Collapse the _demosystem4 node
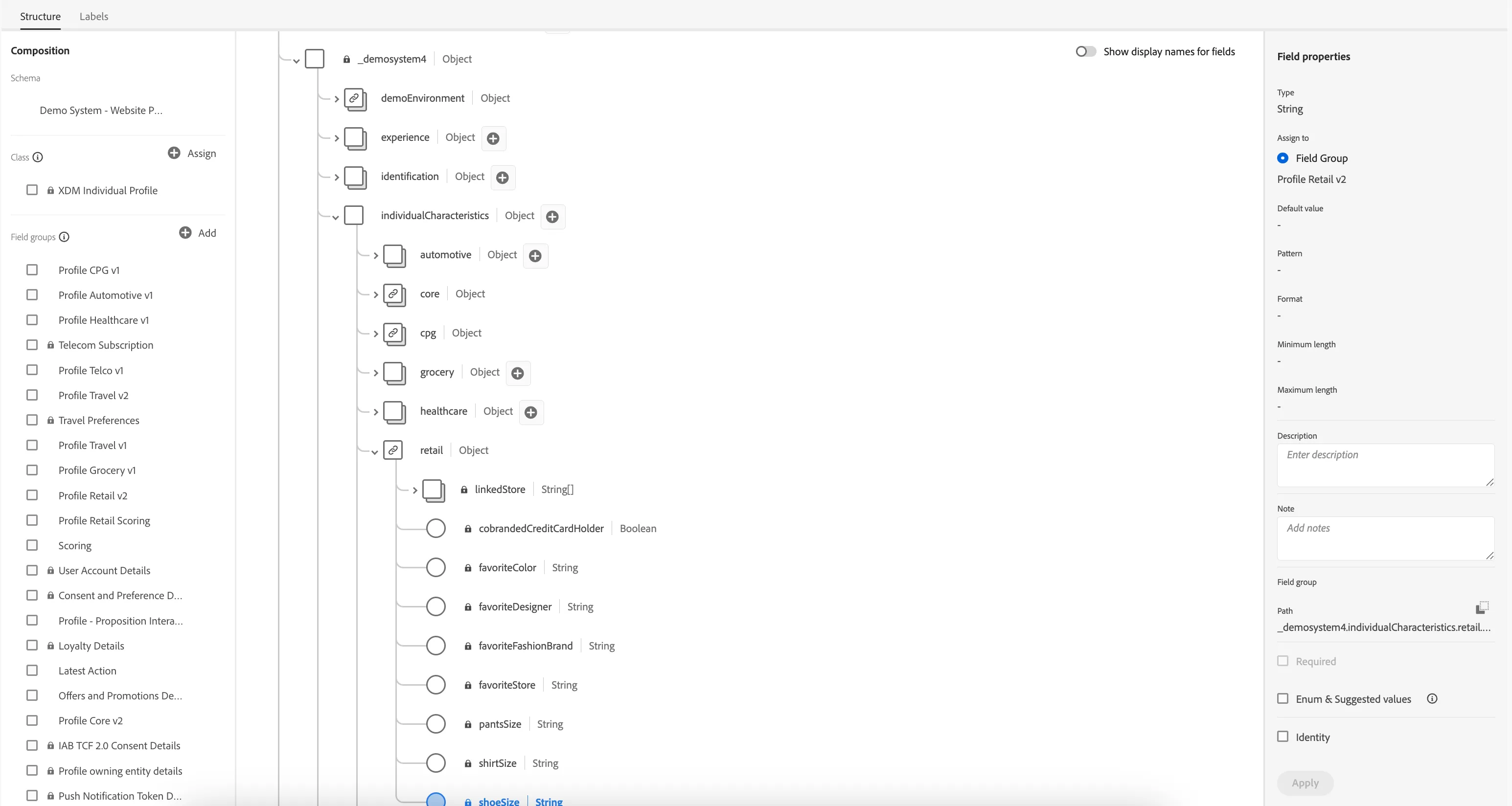 [x=297, y=61]
